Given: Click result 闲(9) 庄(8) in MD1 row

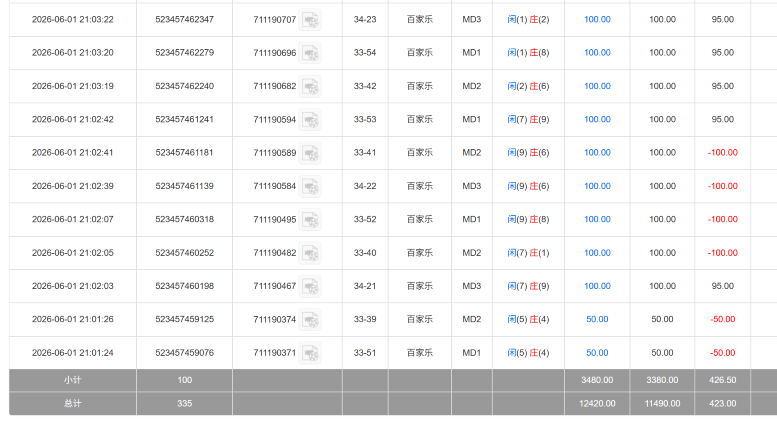Looking at the screenshot, I should [x=528, y=219].
